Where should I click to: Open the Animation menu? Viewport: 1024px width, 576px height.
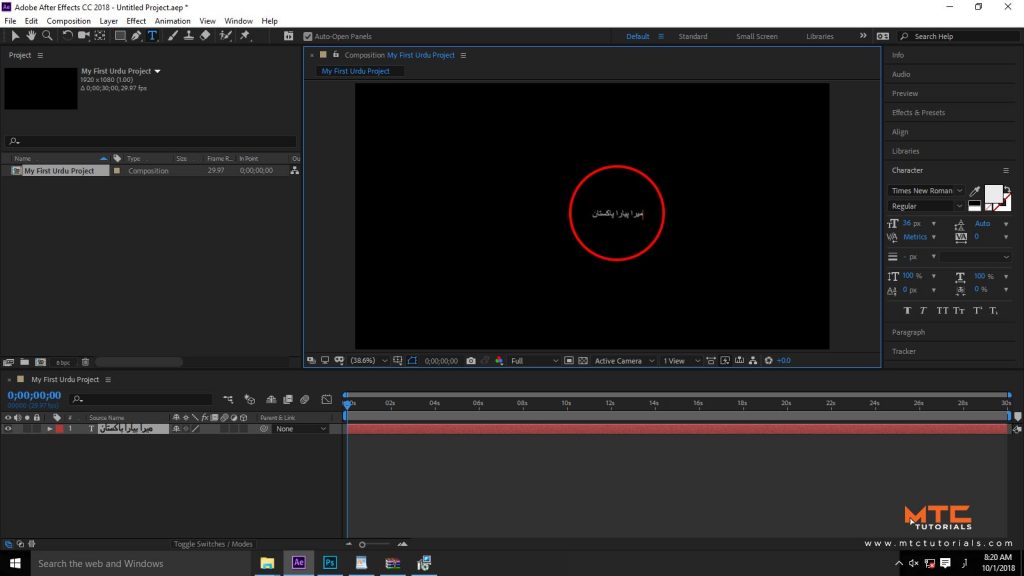(172, 21)
